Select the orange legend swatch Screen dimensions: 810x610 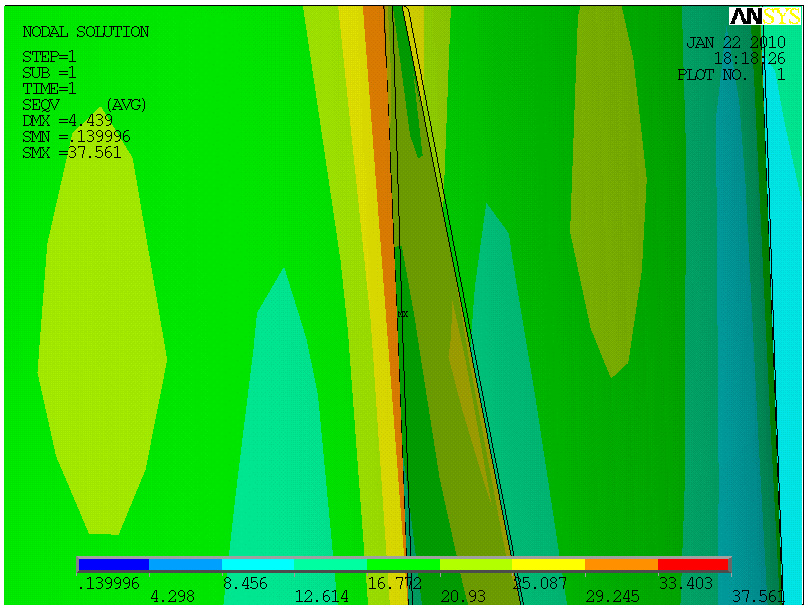coord(621,565)
